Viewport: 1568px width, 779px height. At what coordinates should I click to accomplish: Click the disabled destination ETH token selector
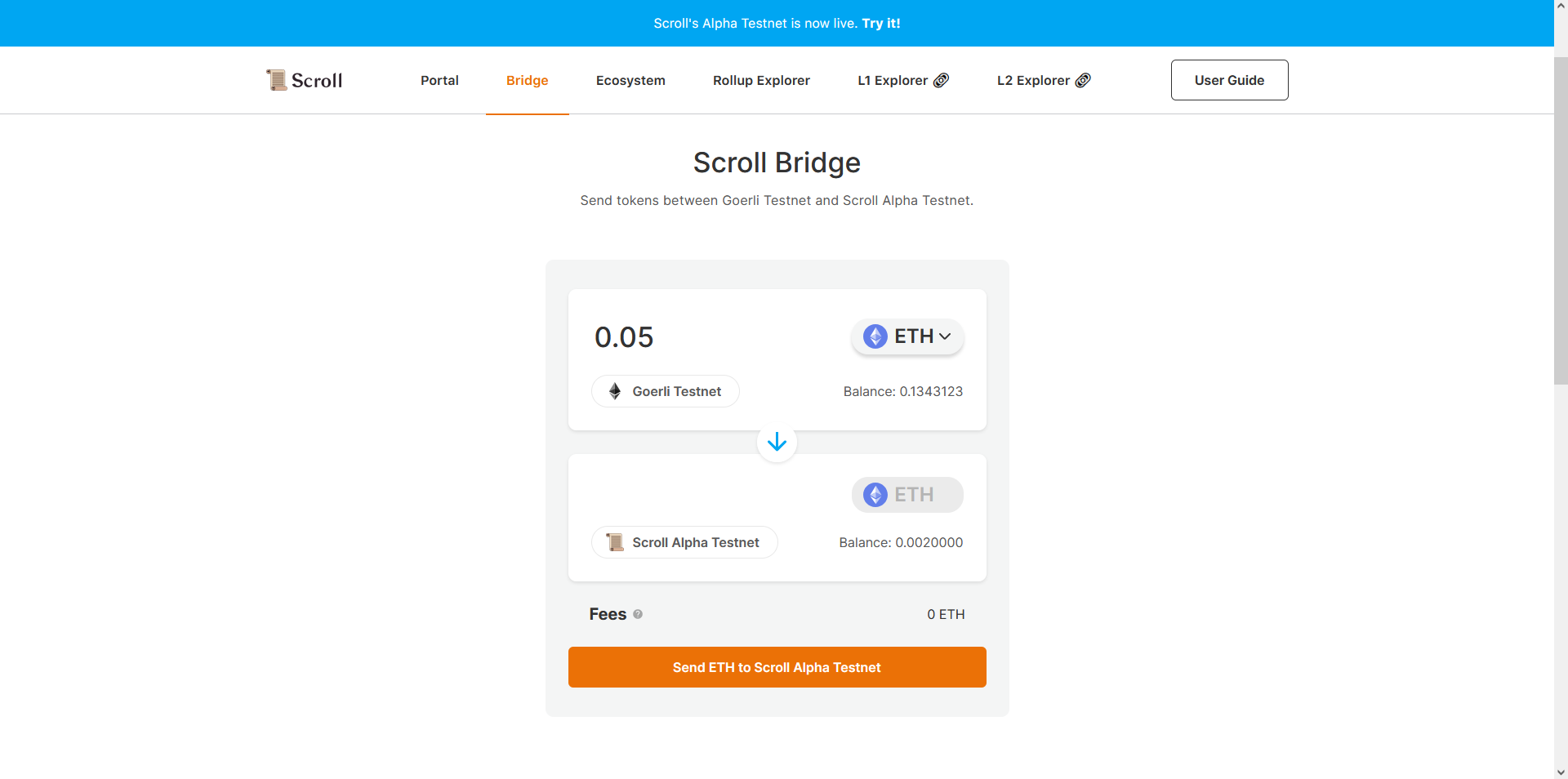tap(906, 495)
